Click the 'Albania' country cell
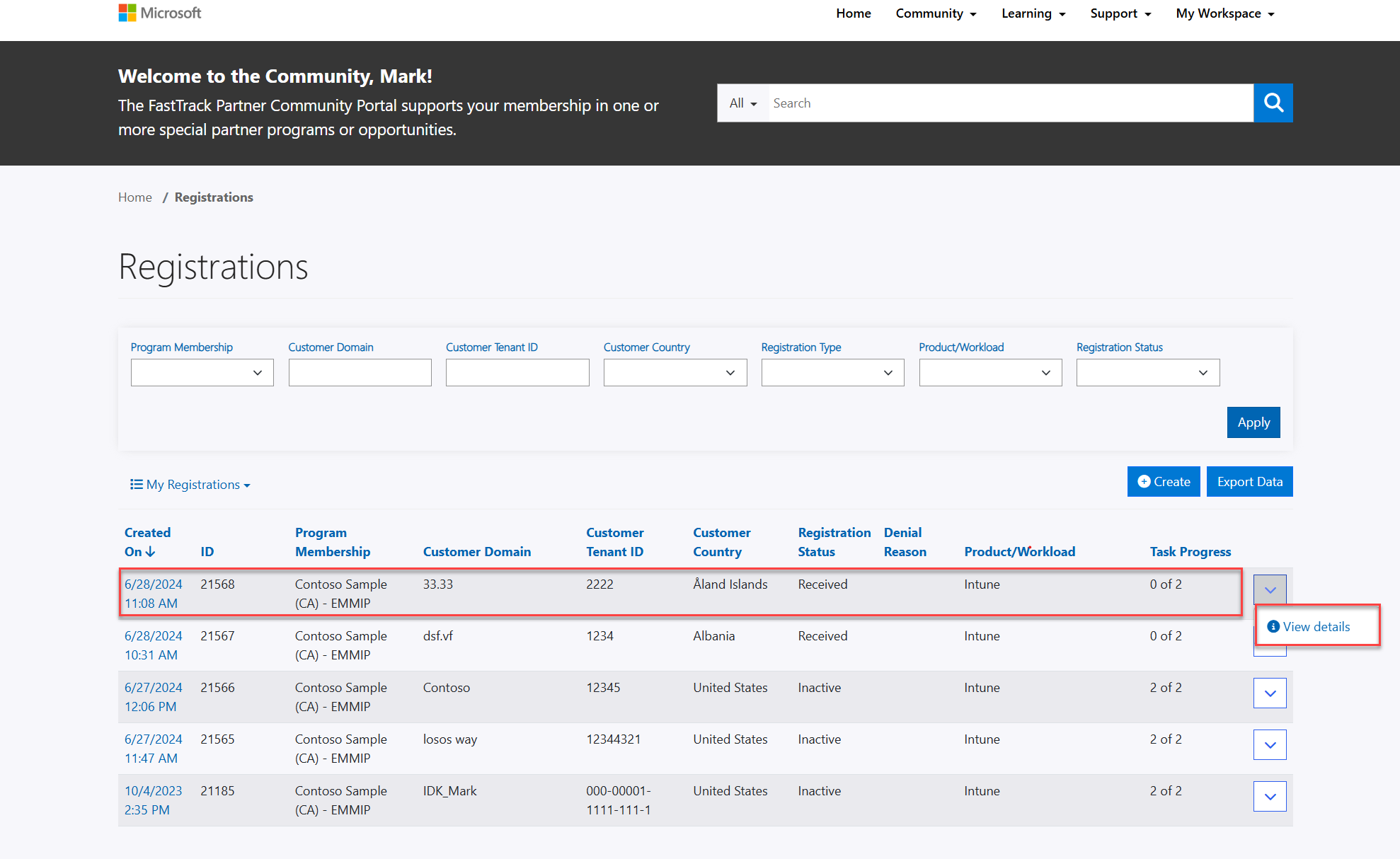 point(714,636)
